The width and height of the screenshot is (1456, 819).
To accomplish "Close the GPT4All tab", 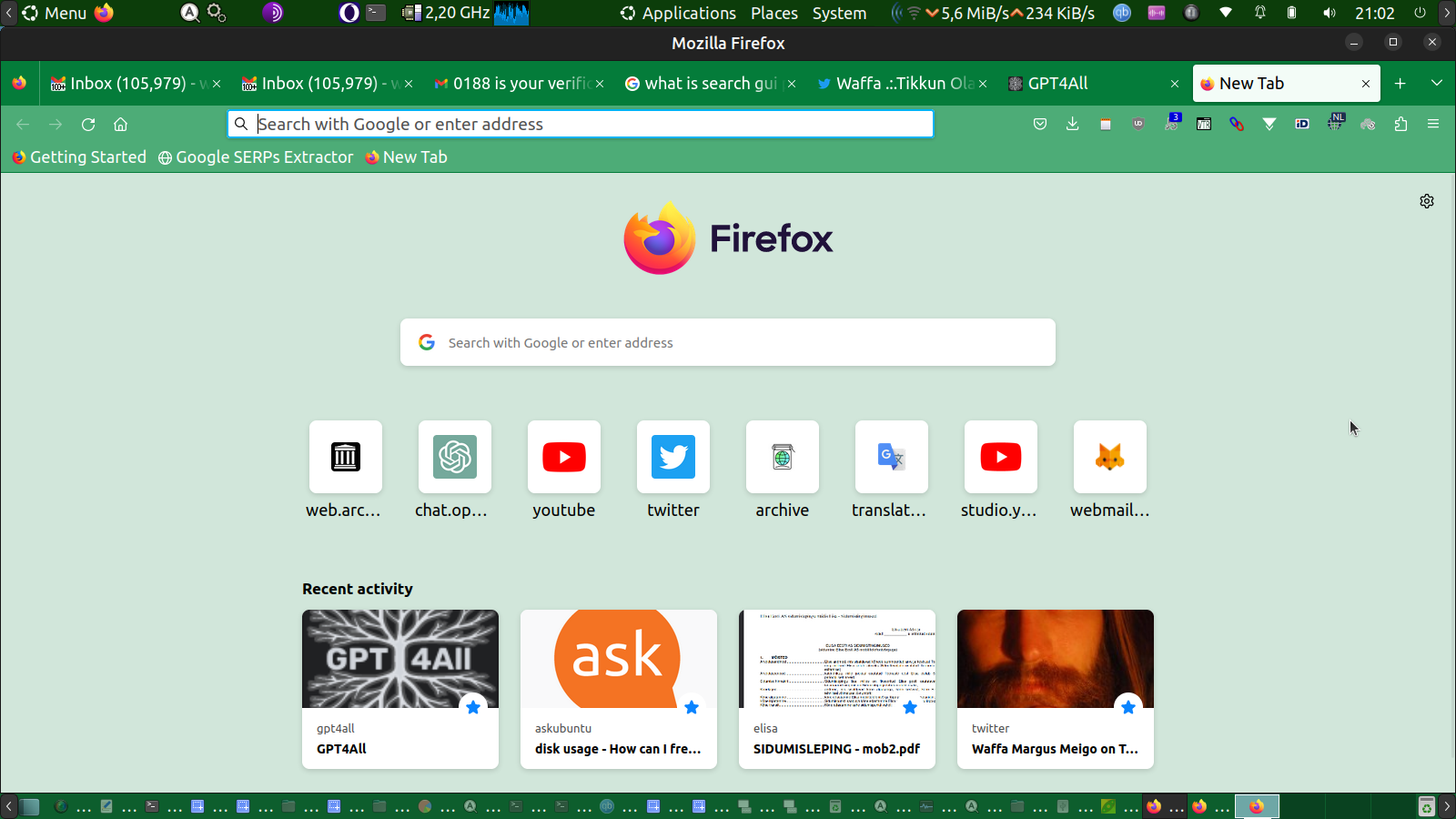I will click(x=1175, y=84).
